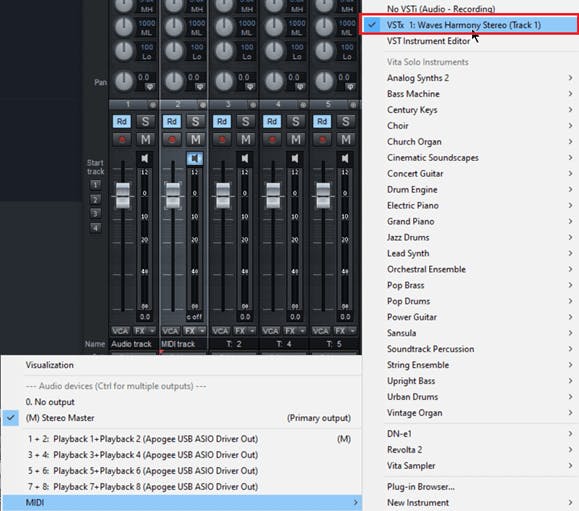579x511 pixels.
Task: Open the MIDI output submenu
Action: 181,503
